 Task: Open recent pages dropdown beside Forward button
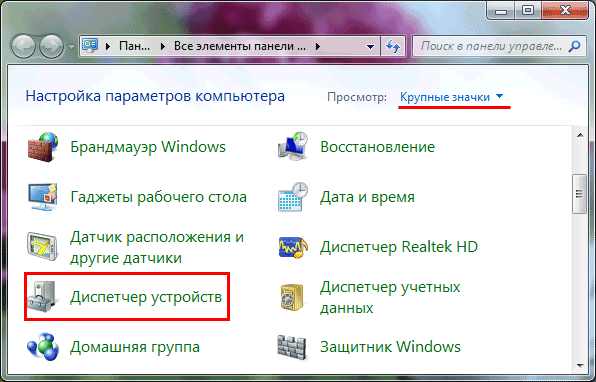[x=71, y=47]
